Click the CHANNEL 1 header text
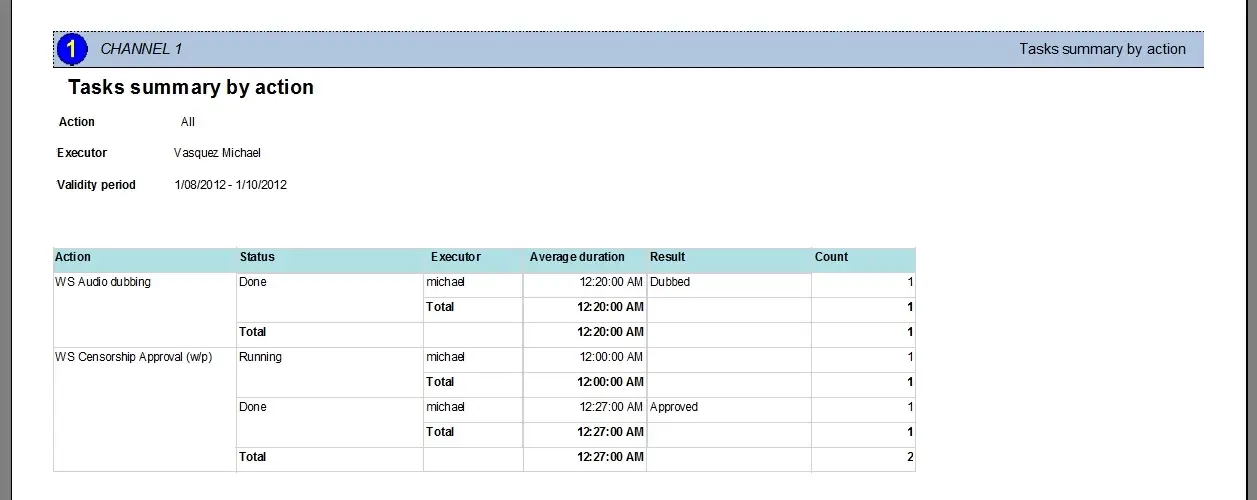 click(x=141, y=49)
